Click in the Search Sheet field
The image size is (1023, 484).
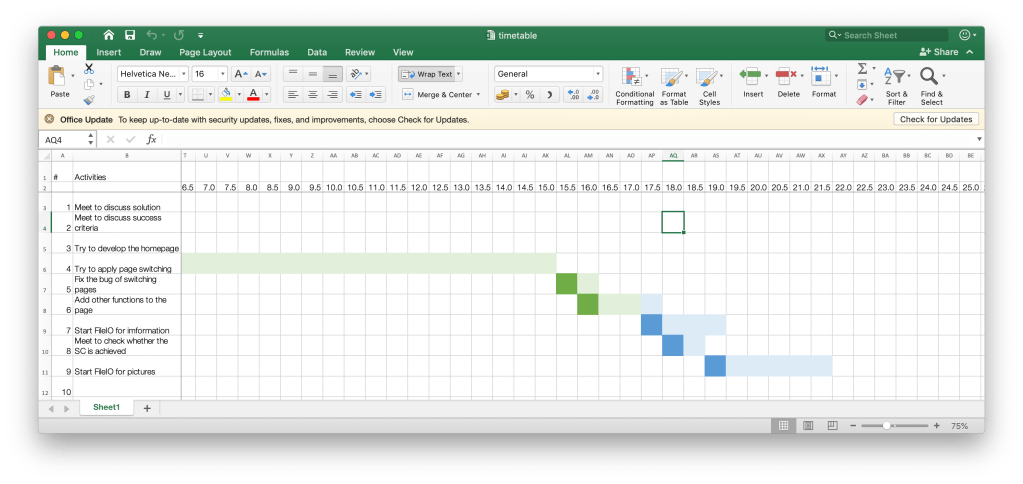892,35
